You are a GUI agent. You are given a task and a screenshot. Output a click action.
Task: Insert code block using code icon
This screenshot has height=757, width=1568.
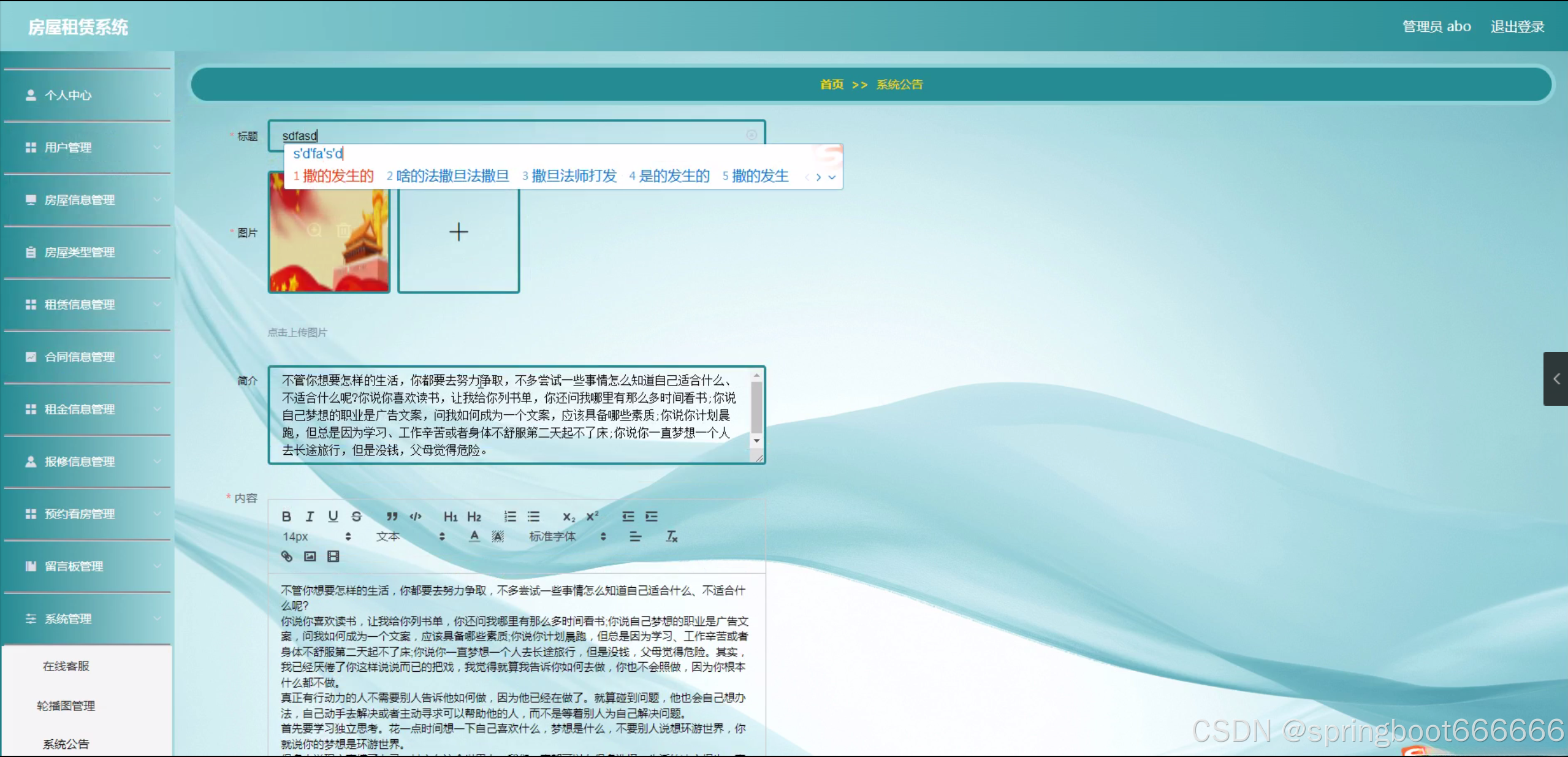[416, 516]
